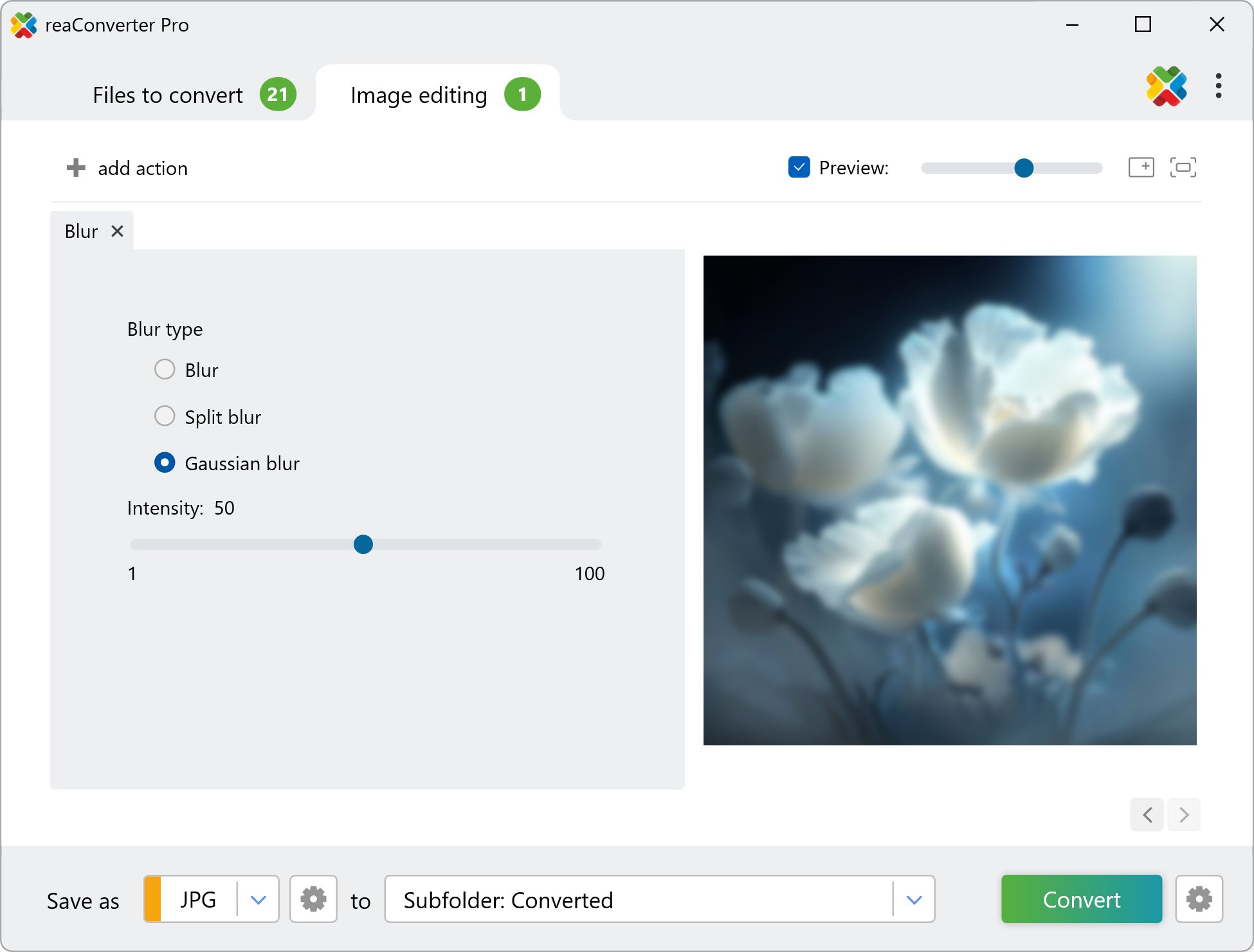
Task: Select the Blur radio option
Action: 165,370
